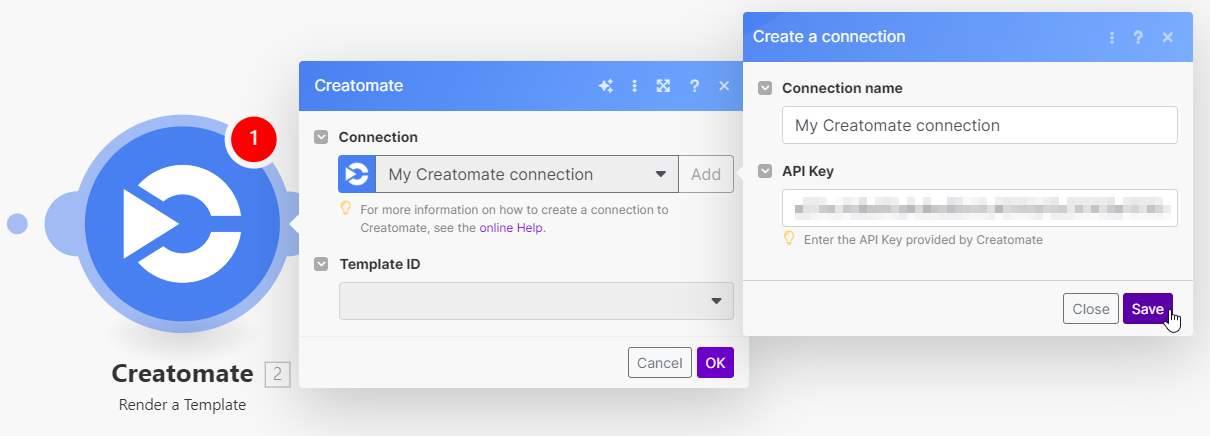
Task: Open the My Creatomate connection dropdown
Action: click(527, 174)
